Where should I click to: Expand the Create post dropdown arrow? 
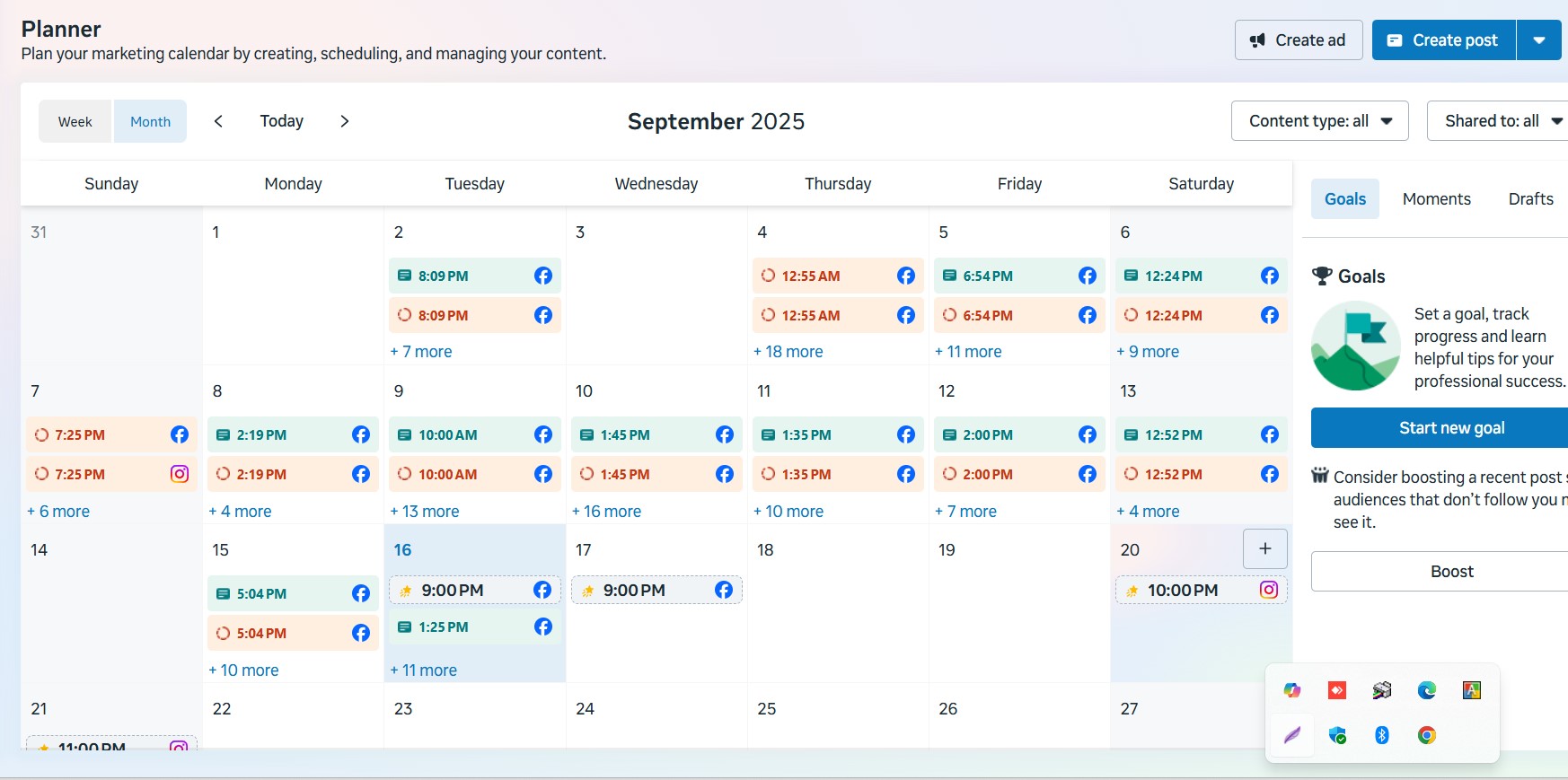(1538, 40)
